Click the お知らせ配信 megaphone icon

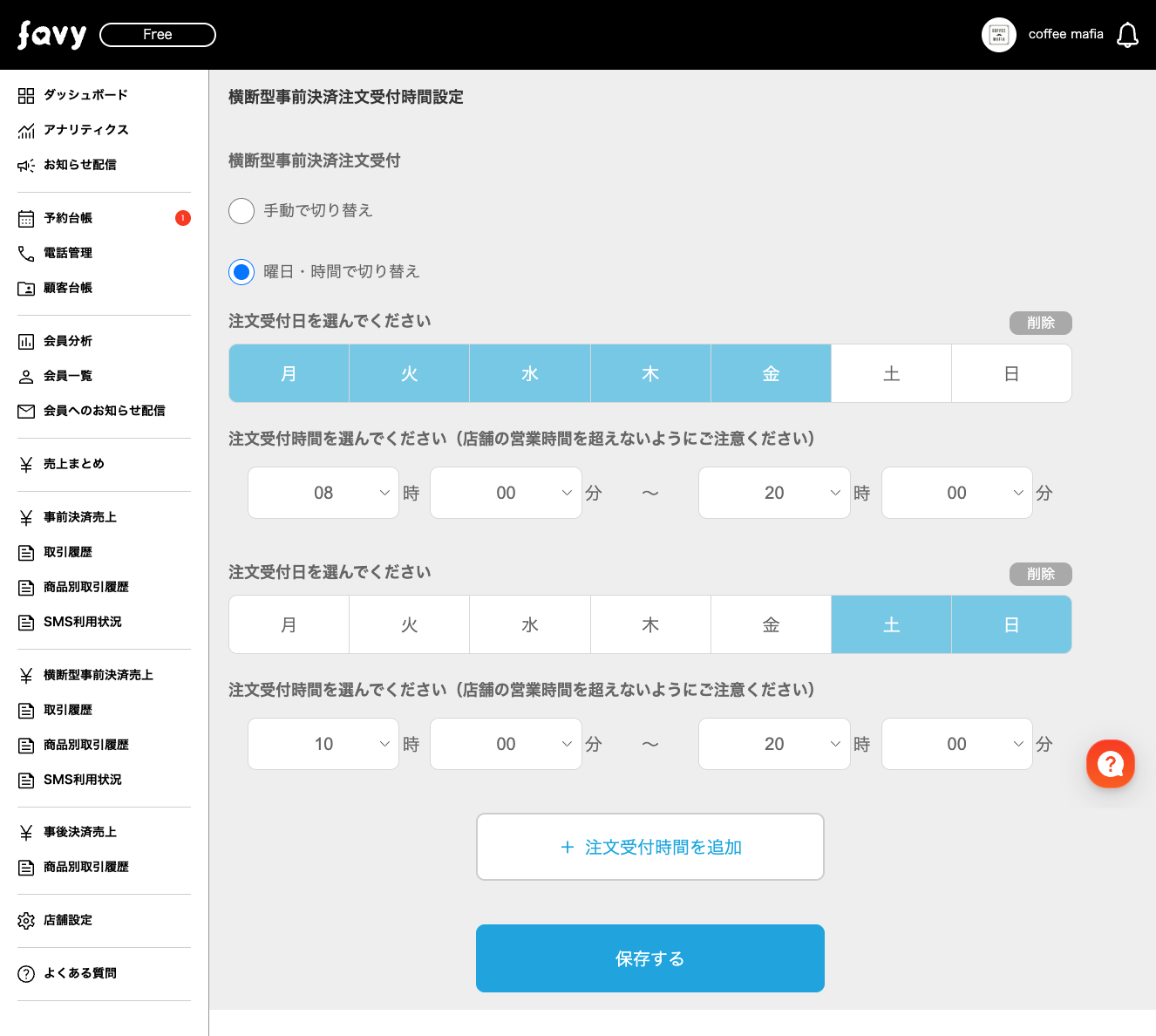coord(26,165)
